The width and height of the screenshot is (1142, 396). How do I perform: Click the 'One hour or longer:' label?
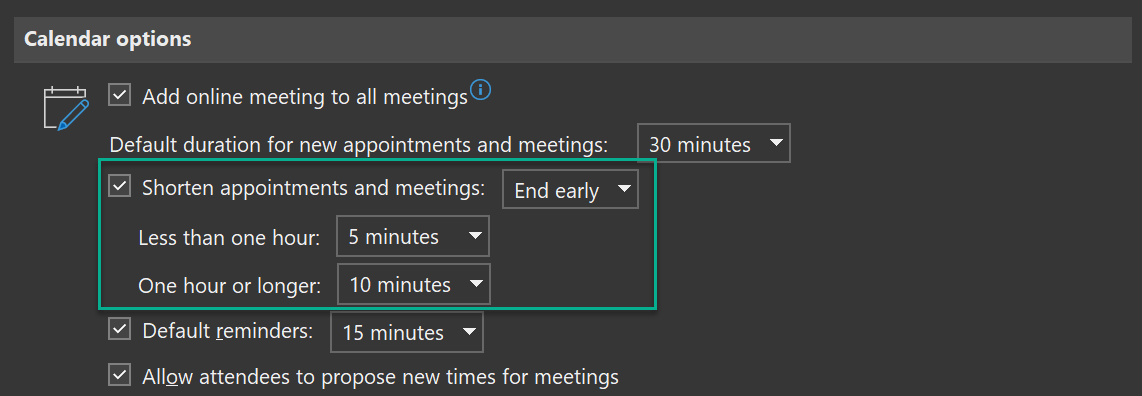pos(230,285)
